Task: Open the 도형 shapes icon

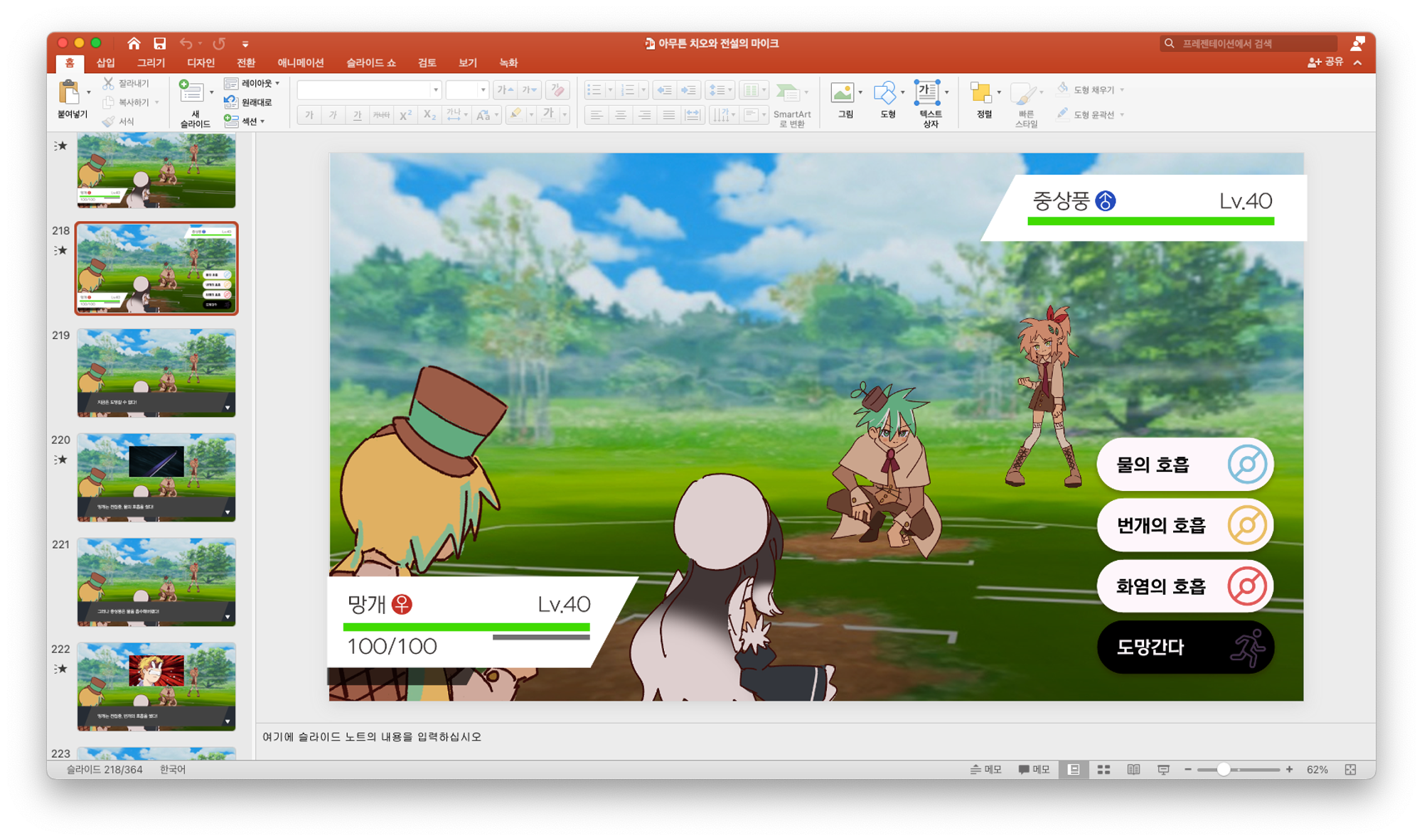Action: click(884, 94)
